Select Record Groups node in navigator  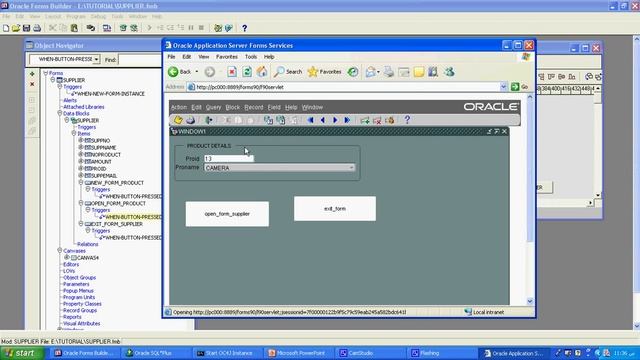(80, 310)
